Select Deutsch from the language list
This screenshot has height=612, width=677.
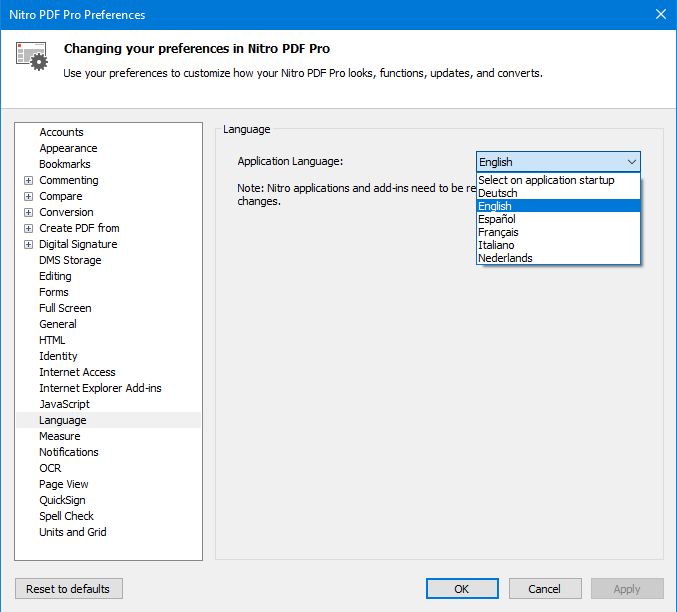pyautogui.click(x=558, y=193)
